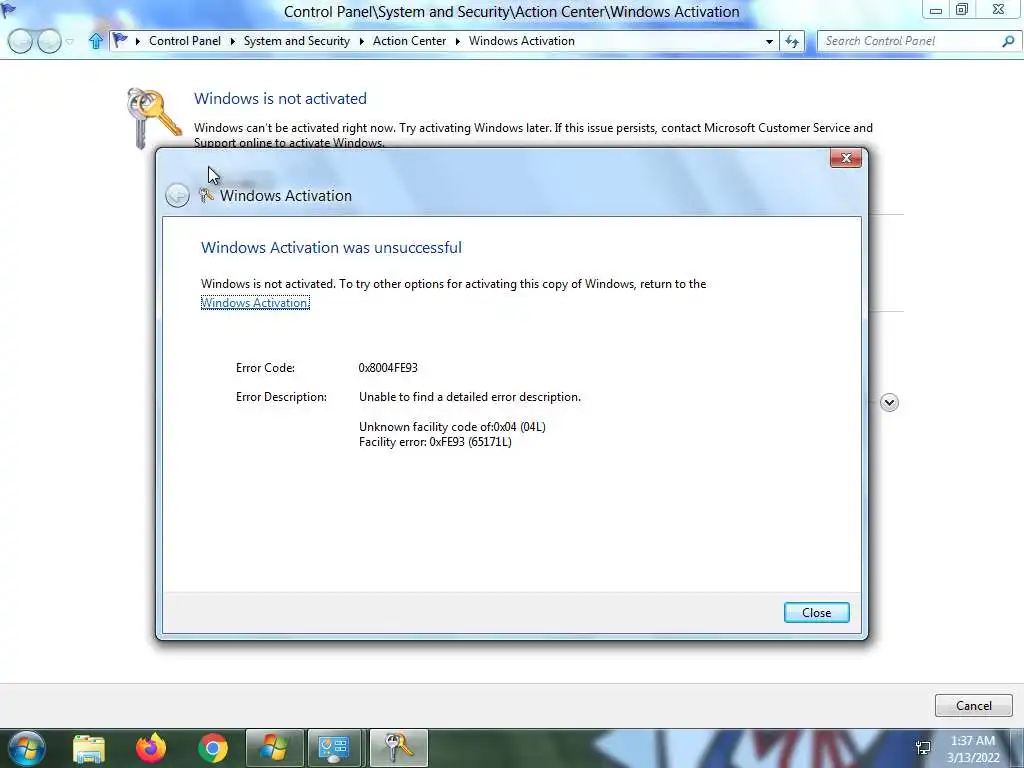Switch to Windows Activation keys taskbar button
Viewport: 1024px width, 768px height.
[x=398, y=748]
